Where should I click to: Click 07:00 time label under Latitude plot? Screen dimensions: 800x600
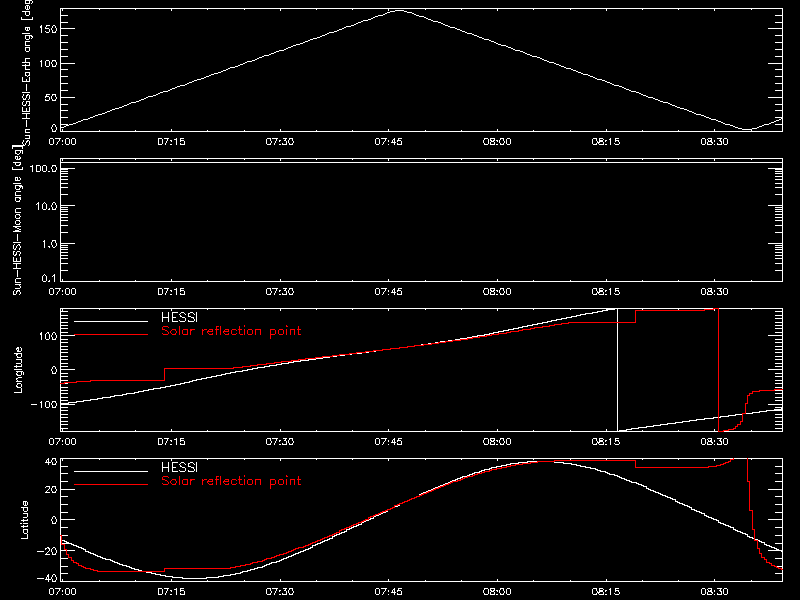pos(62,591)
